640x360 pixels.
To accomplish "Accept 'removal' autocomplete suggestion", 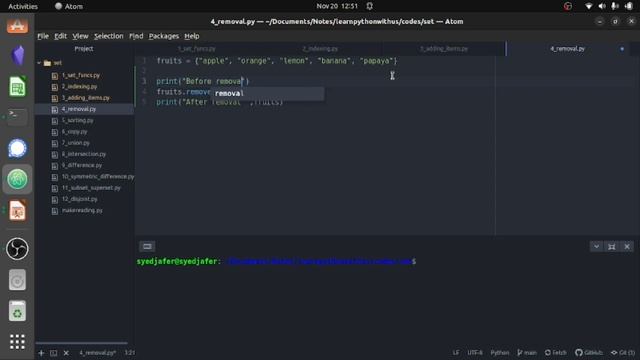I will pos(267,93).
